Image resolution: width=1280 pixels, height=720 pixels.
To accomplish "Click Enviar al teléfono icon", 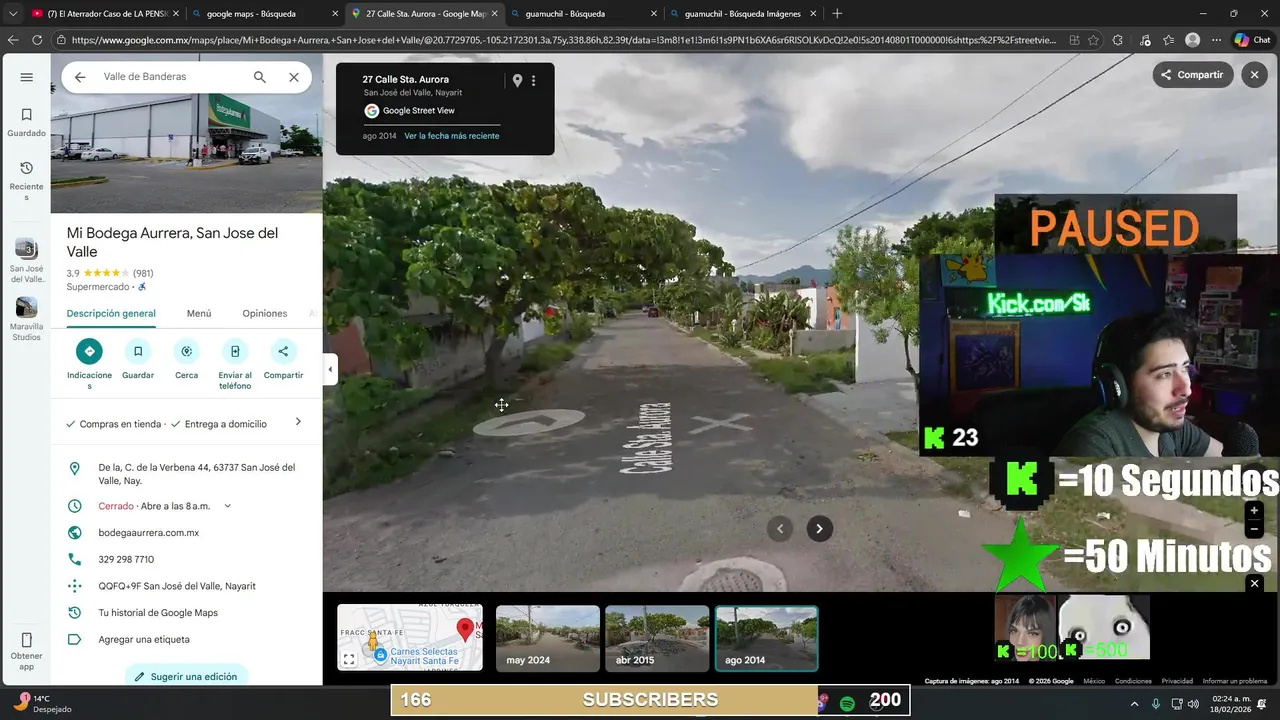I will click(x=235, y=351).
